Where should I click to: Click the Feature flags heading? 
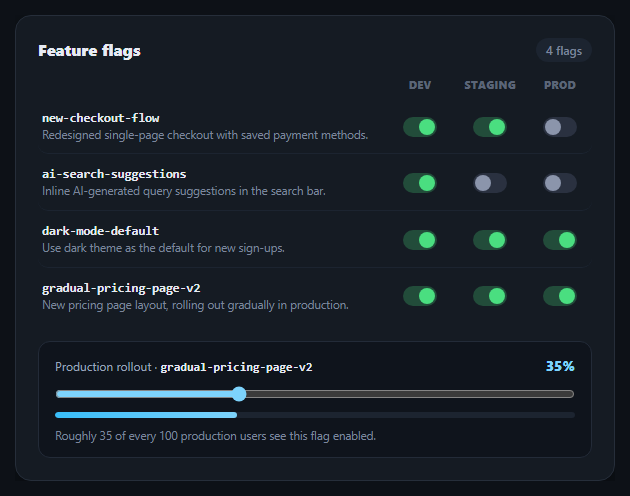(x=89, y=51)
